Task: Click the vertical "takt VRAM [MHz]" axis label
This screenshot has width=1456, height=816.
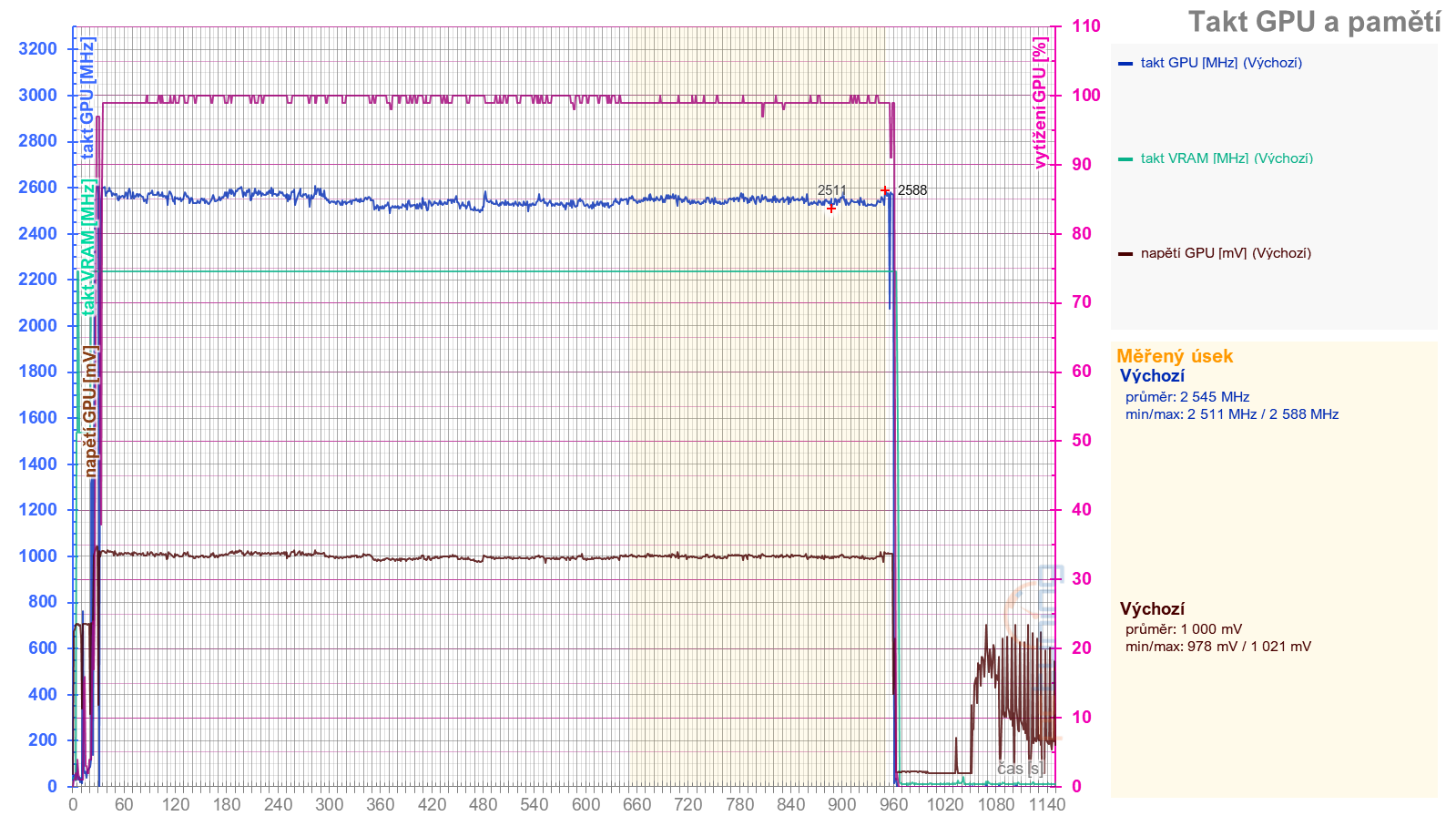Action: 87,247
